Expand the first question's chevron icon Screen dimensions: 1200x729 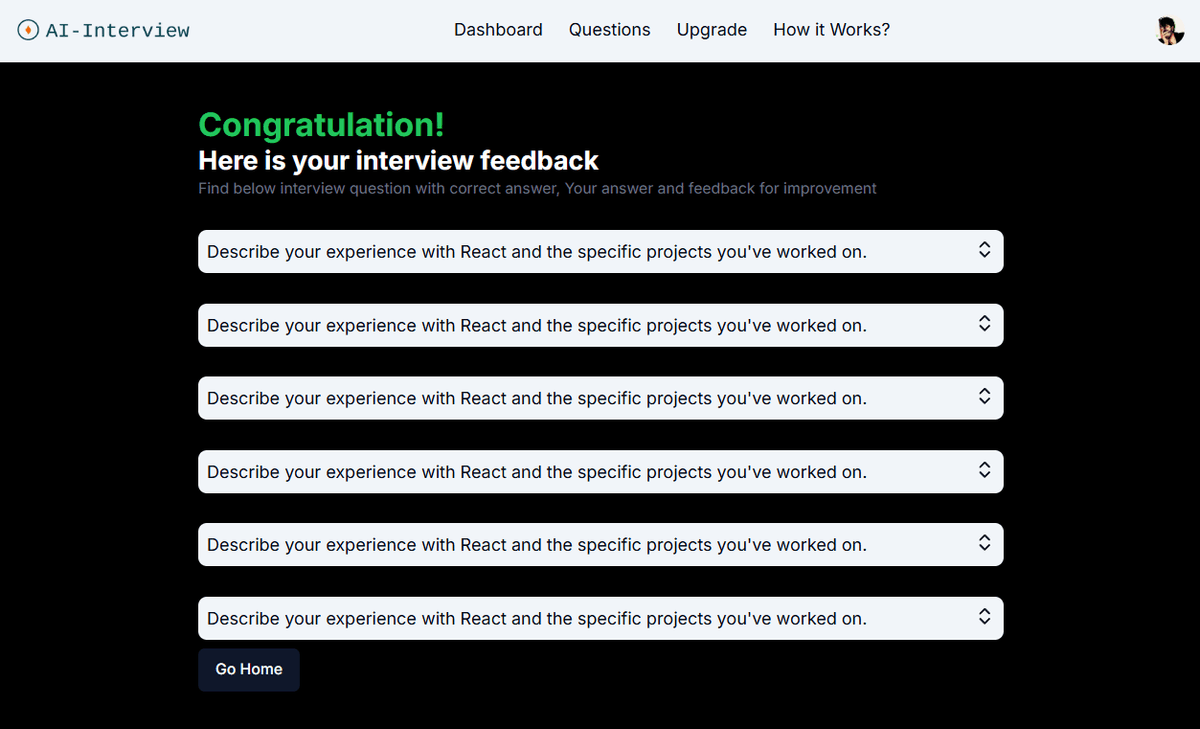984,250
